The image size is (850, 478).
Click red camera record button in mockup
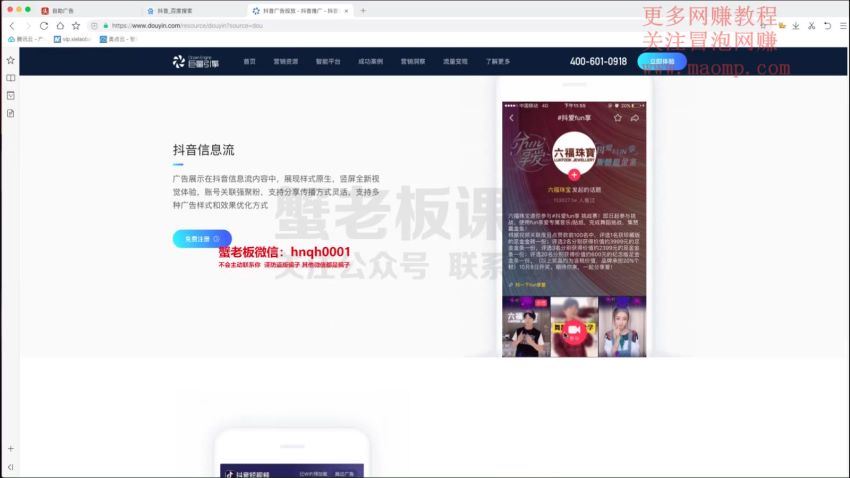pyautogui.click(x=574, y=330)
